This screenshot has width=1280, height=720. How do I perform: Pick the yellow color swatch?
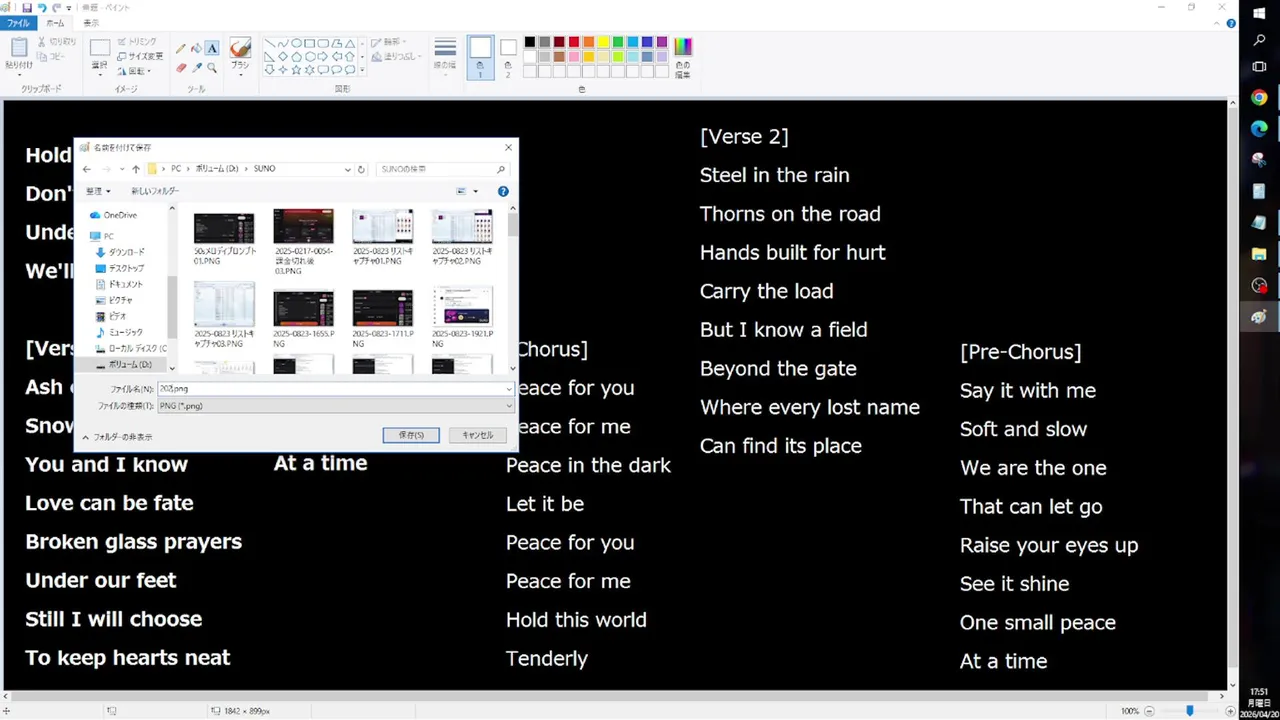pos(603,42)
